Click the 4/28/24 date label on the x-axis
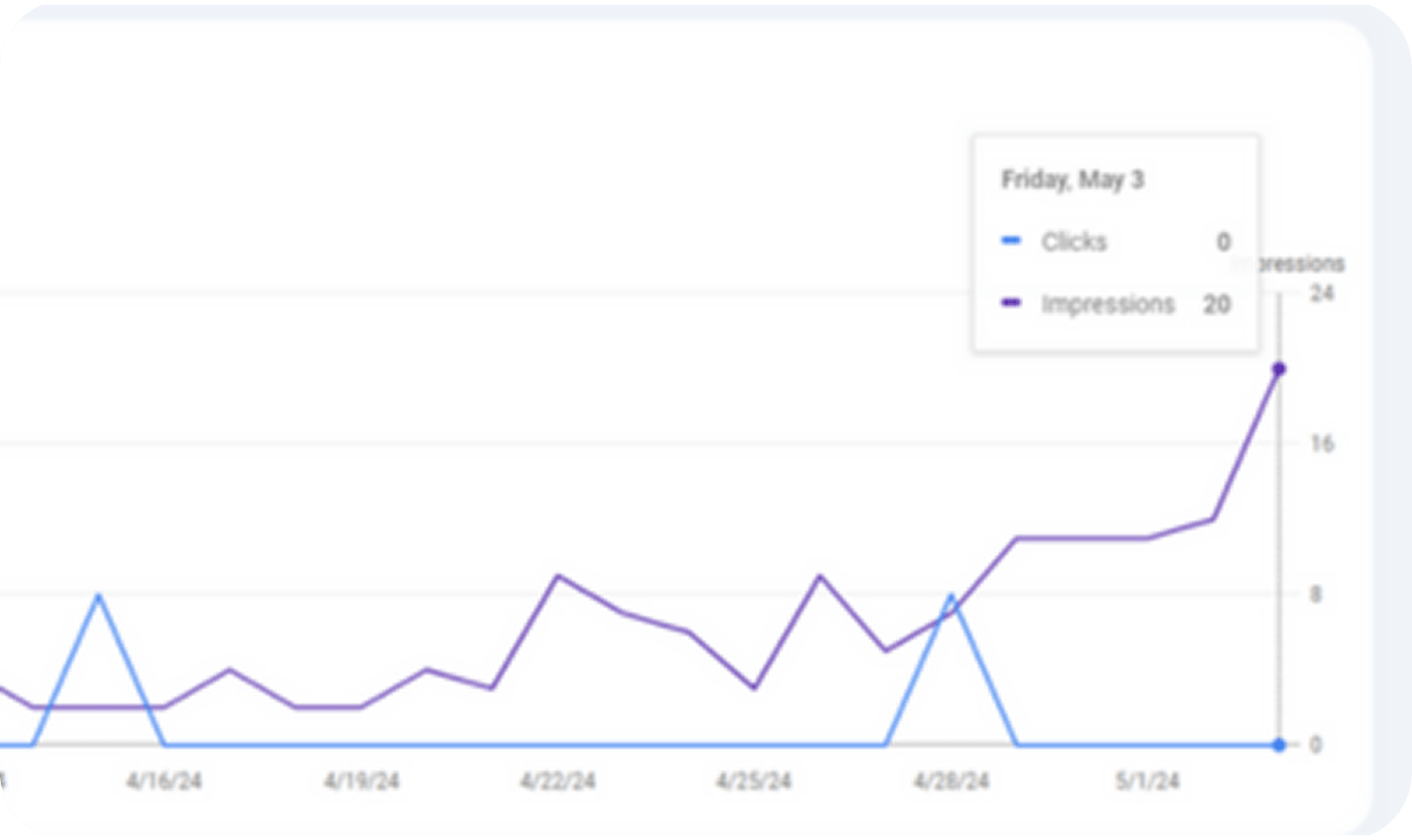The image size is (1412, 840). pyautogui.click(x=951, y=781)
